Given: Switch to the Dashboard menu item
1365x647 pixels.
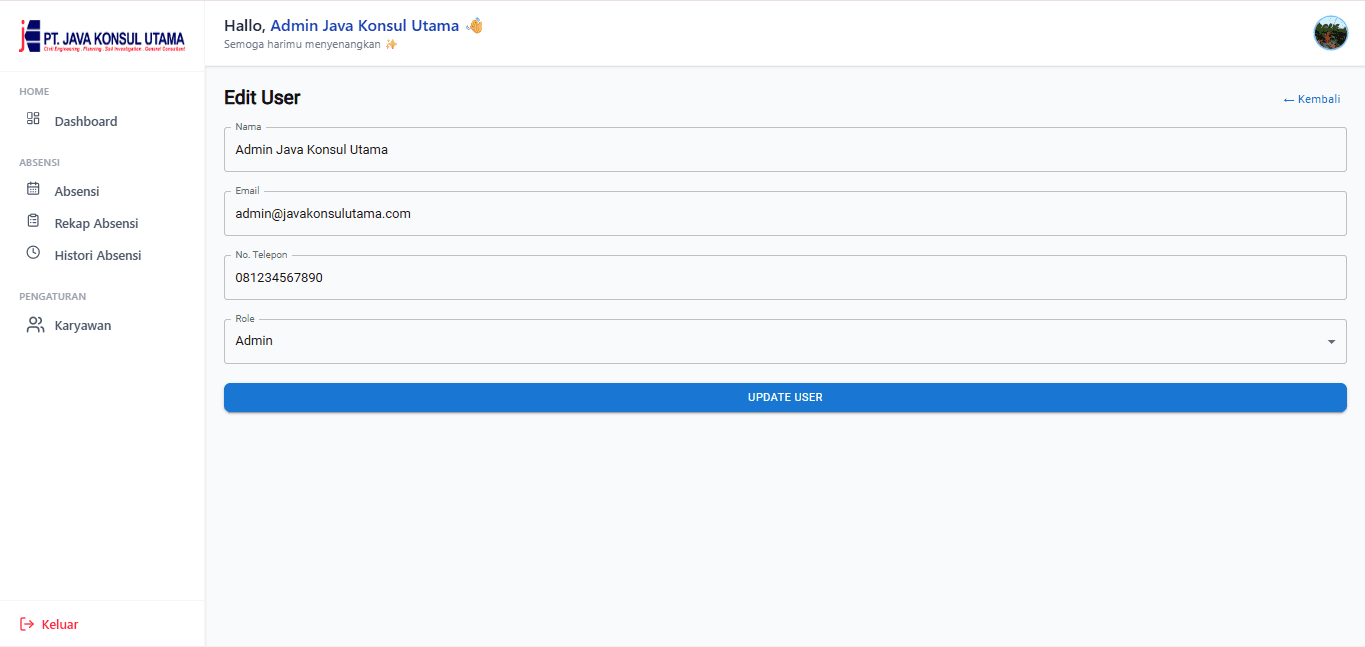Looking at the screenshot, I should [x=85, y=120].
